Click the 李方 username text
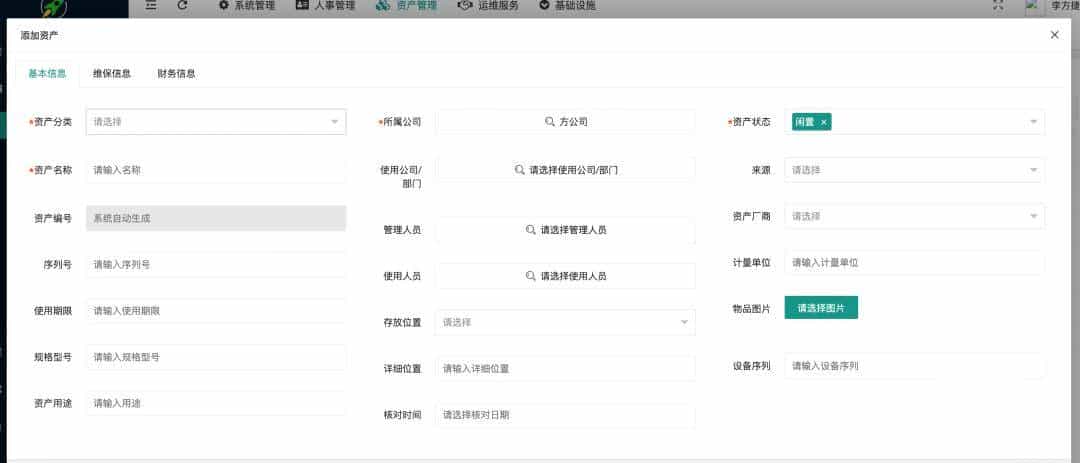The height and width of the screenshot is (463, 1080). [x=1065, y=6]
